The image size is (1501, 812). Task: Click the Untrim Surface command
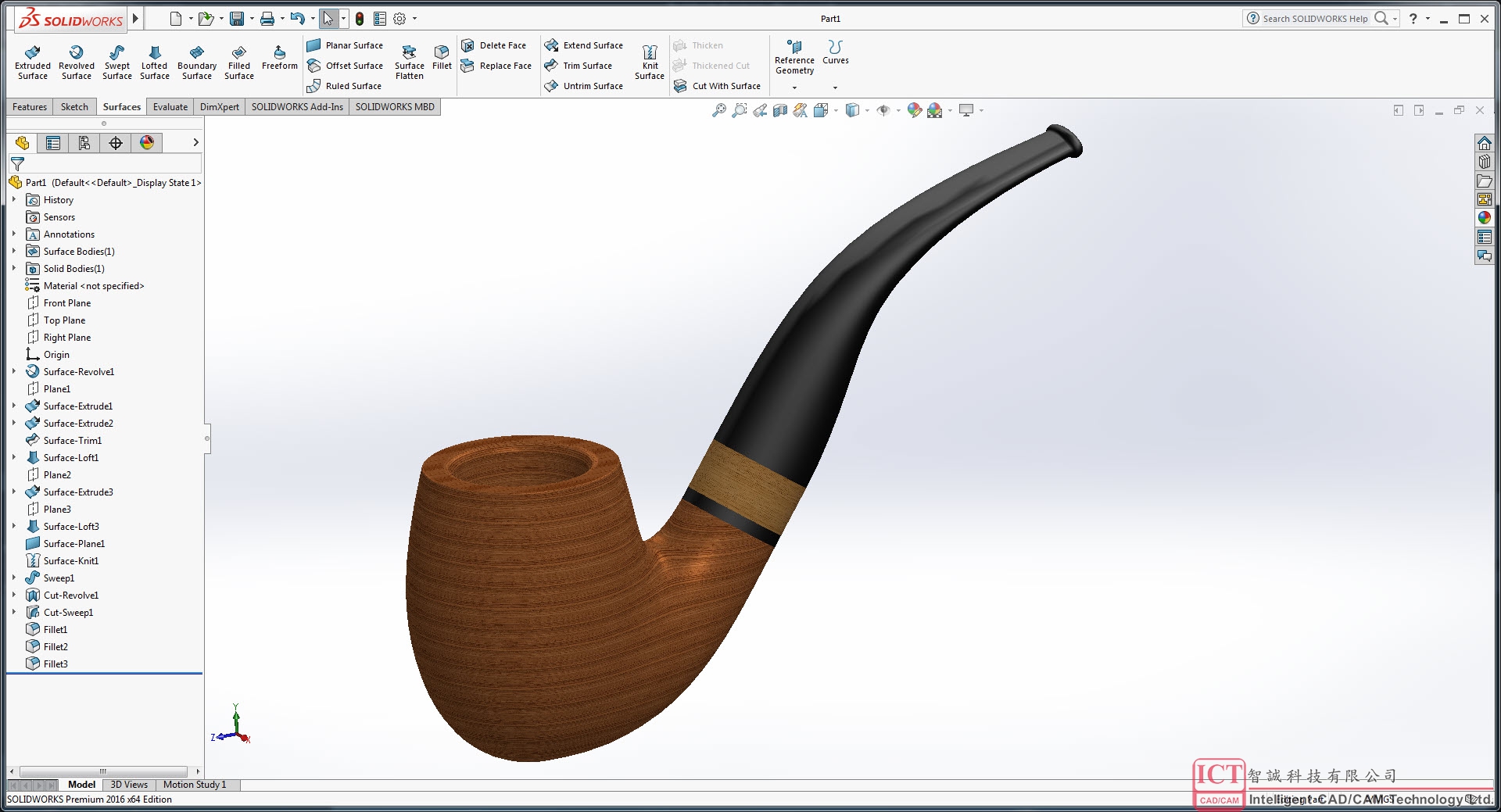(x=584, y=86)
